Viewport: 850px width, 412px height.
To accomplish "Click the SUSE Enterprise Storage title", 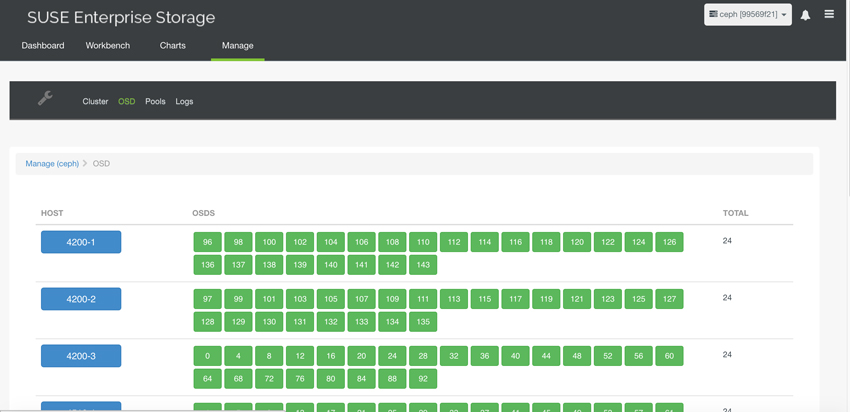I will click(121, 17).
